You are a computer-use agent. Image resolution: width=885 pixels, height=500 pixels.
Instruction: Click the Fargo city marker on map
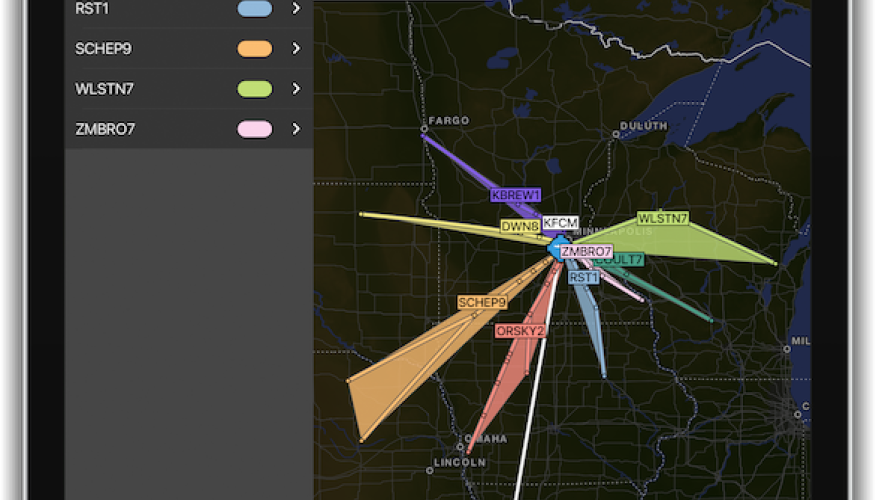click(x=424, y=129)
